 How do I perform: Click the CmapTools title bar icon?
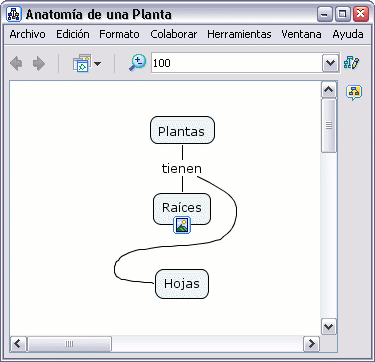coord(14,14)
